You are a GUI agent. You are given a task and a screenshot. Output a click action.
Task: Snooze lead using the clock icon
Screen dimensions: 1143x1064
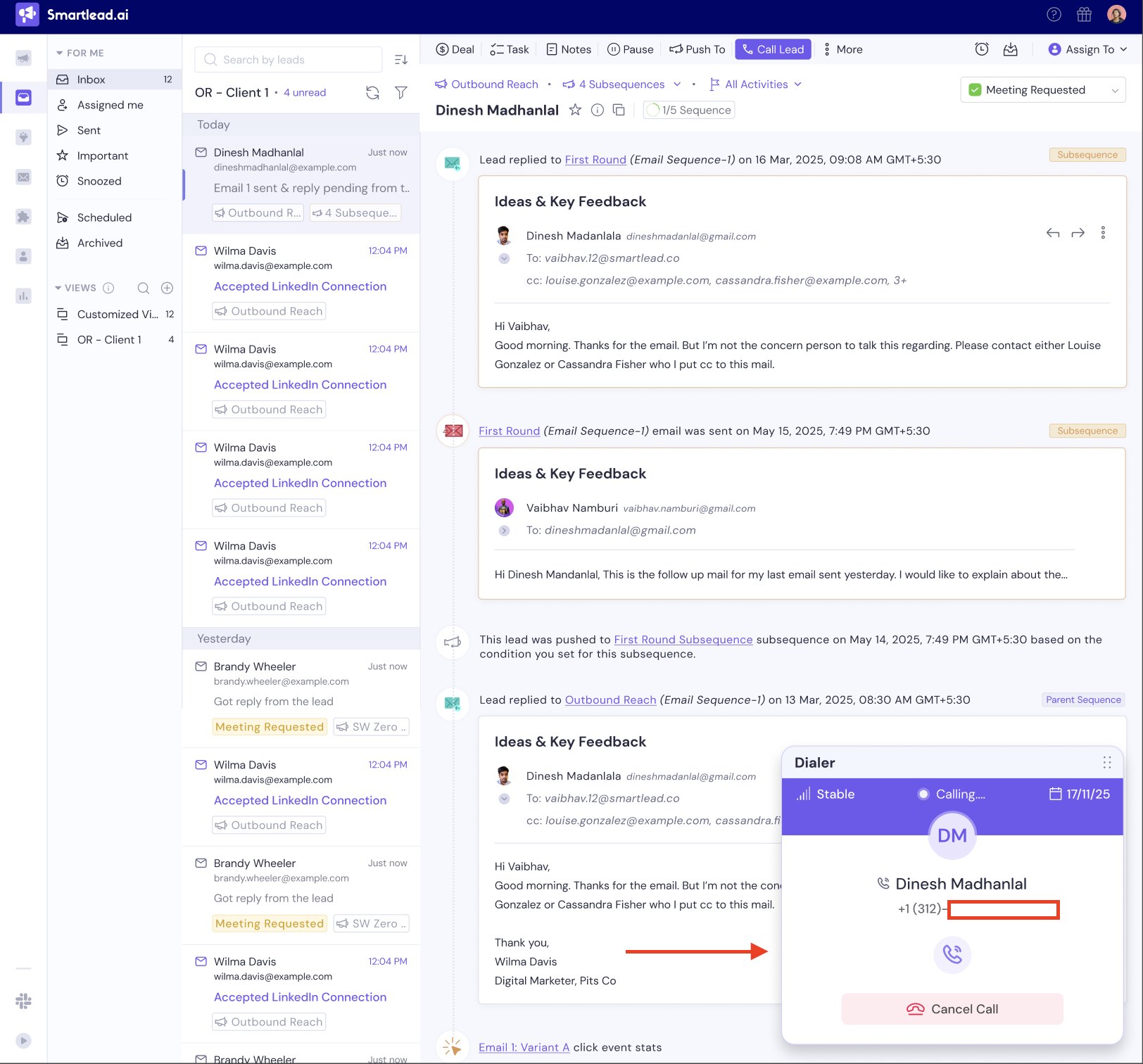982,49
